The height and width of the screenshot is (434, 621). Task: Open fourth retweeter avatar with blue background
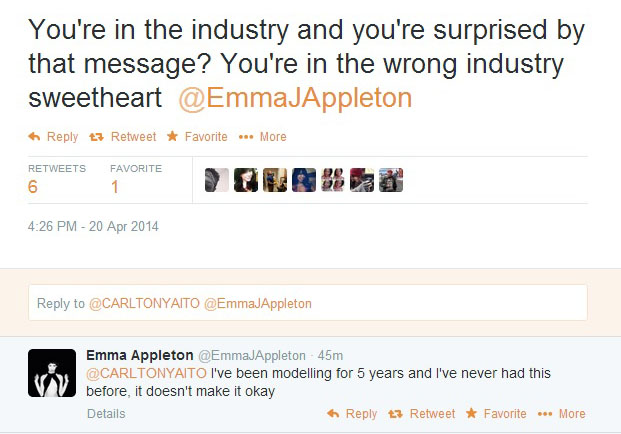304,180
